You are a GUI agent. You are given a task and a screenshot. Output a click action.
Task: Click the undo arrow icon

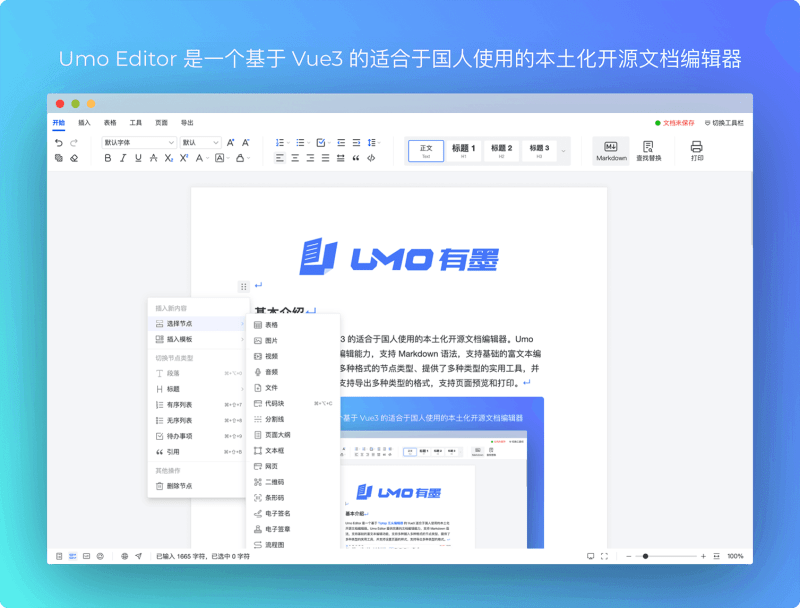[x=58, y=142]
